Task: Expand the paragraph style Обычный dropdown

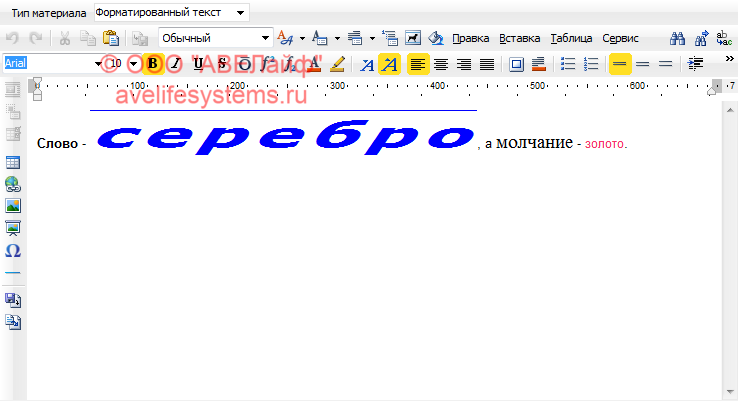Action: click(266, 39)
